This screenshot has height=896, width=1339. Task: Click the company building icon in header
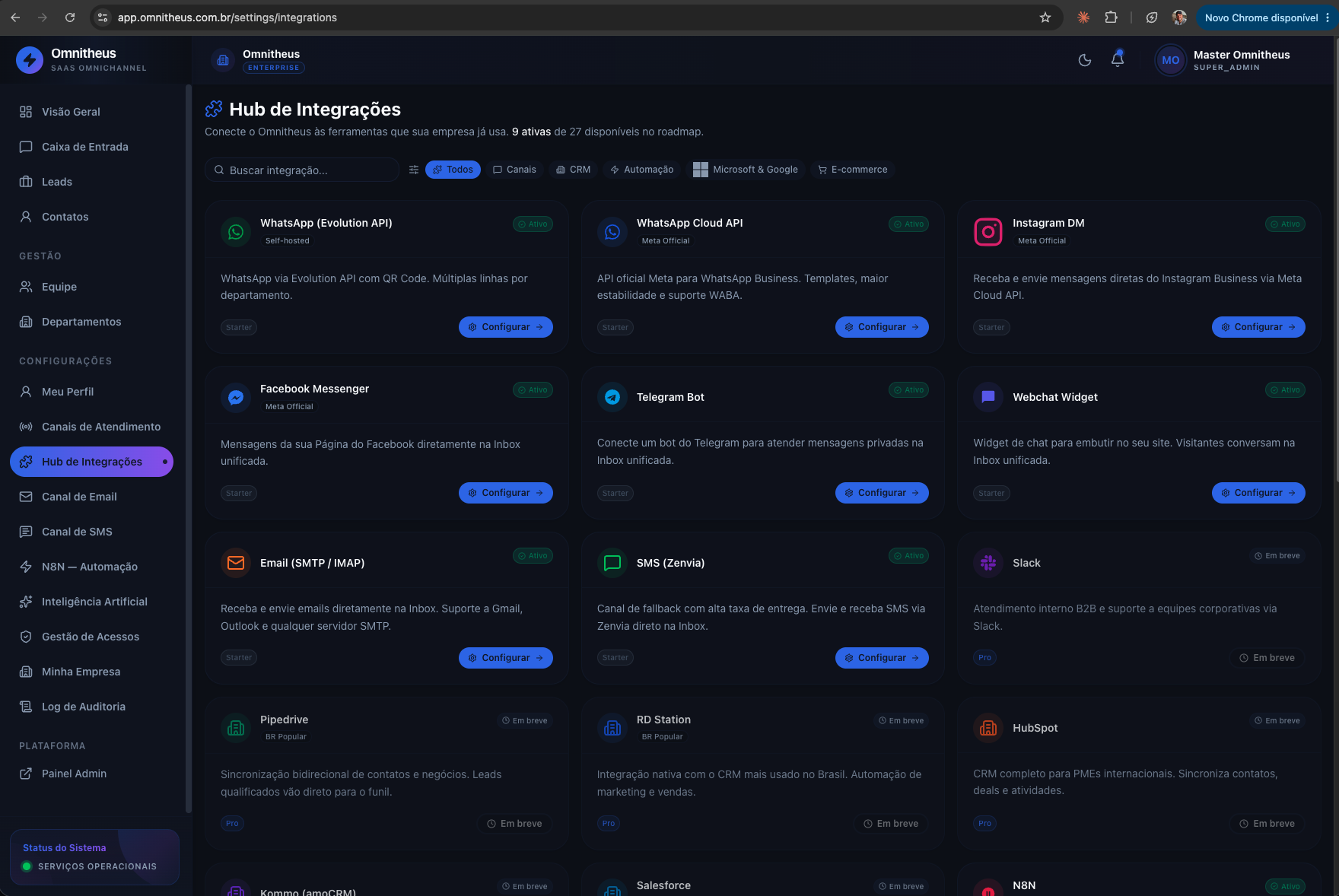click(223, 60)
